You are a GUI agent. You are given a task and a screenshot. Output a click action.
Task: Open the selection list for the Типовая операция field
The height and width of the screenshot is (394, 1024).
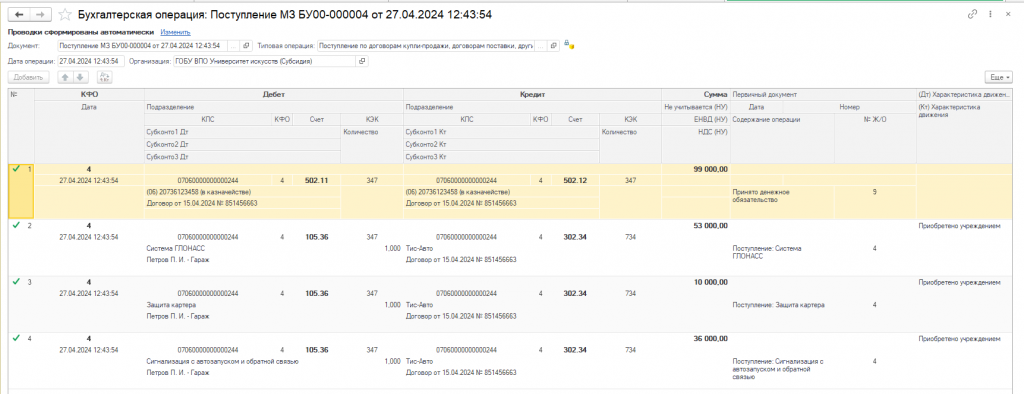(x=541, y=46)
